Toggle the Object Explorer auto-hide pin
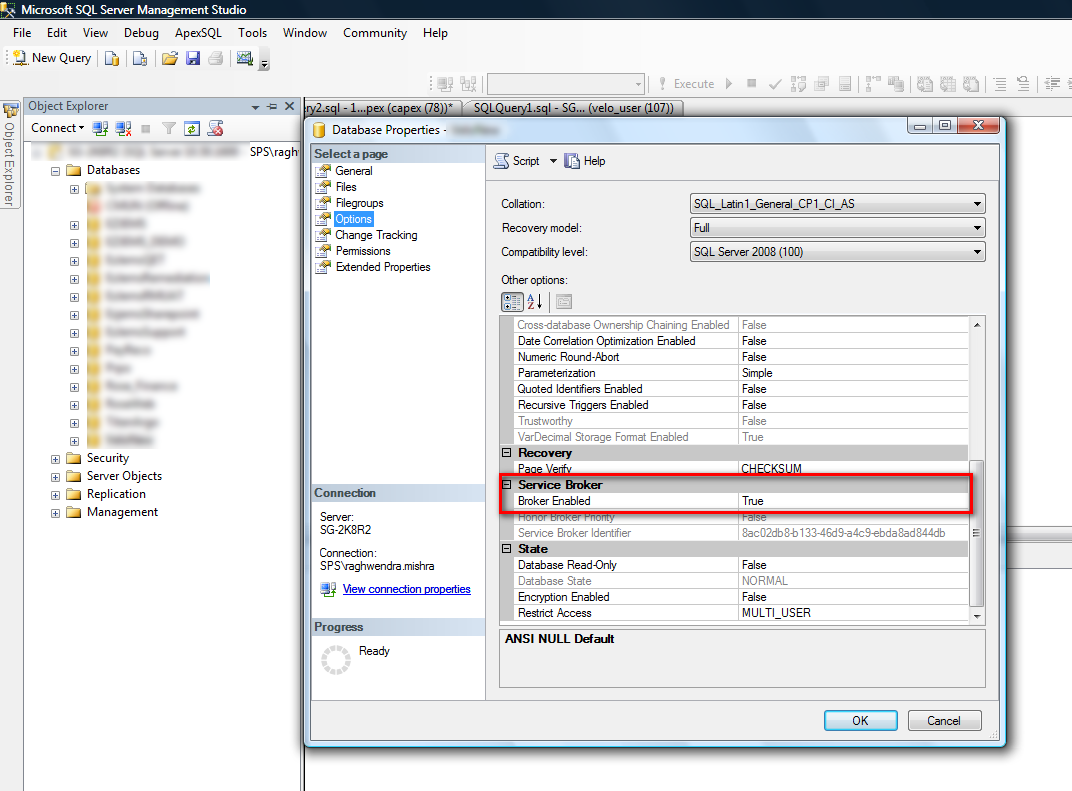This screenshot has width=1072, height=791. (272, 107)
